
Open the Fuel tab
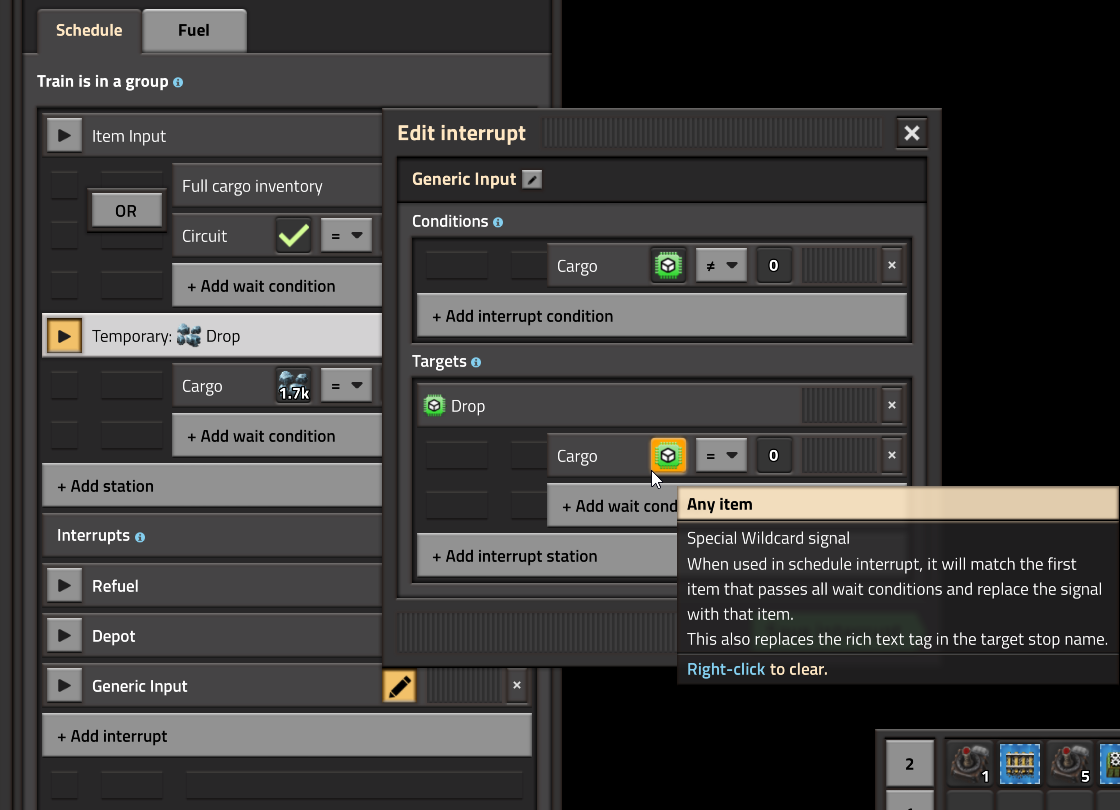point(194,31)
